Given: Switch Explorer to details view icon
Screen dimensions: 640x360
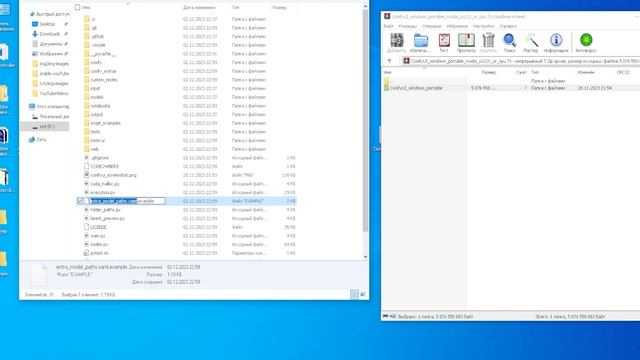Looking at the screenshot, I should 354,294.
